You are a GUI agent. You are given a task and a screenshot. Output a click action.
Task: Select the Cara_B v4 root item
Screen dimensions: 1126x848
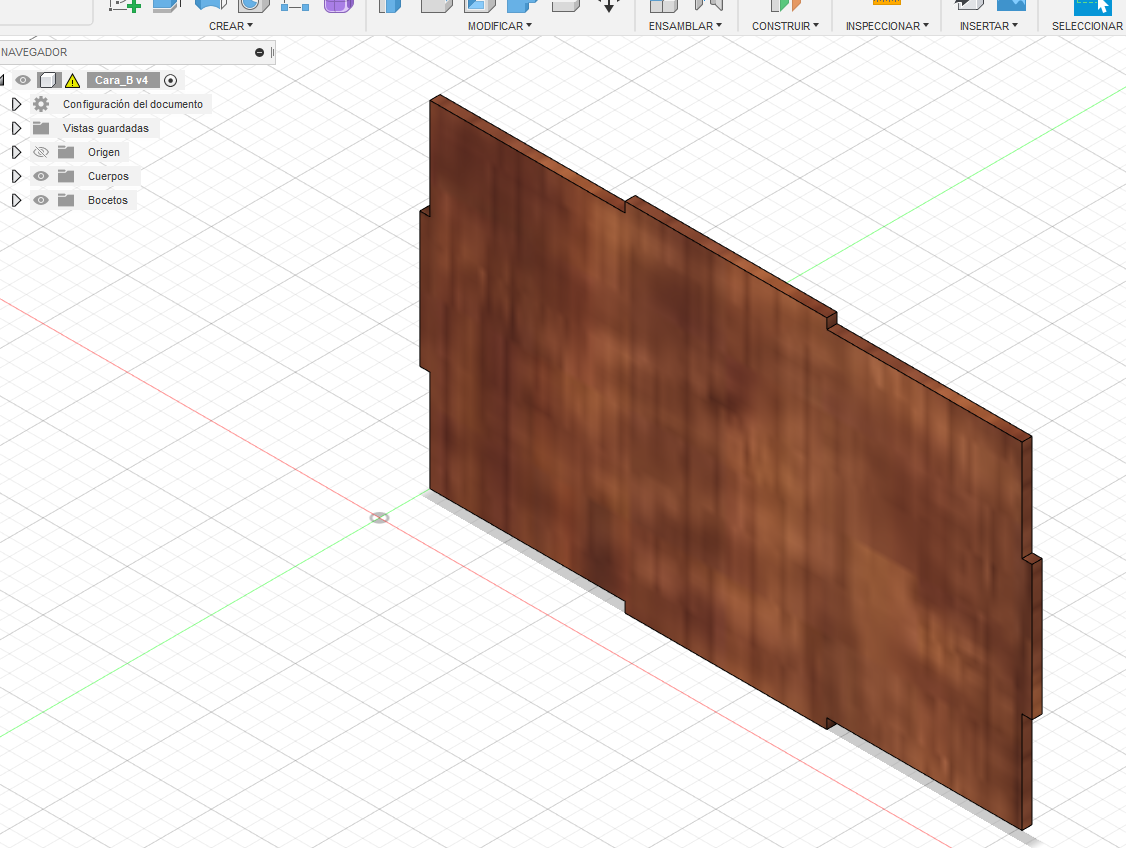coord(121,80)
